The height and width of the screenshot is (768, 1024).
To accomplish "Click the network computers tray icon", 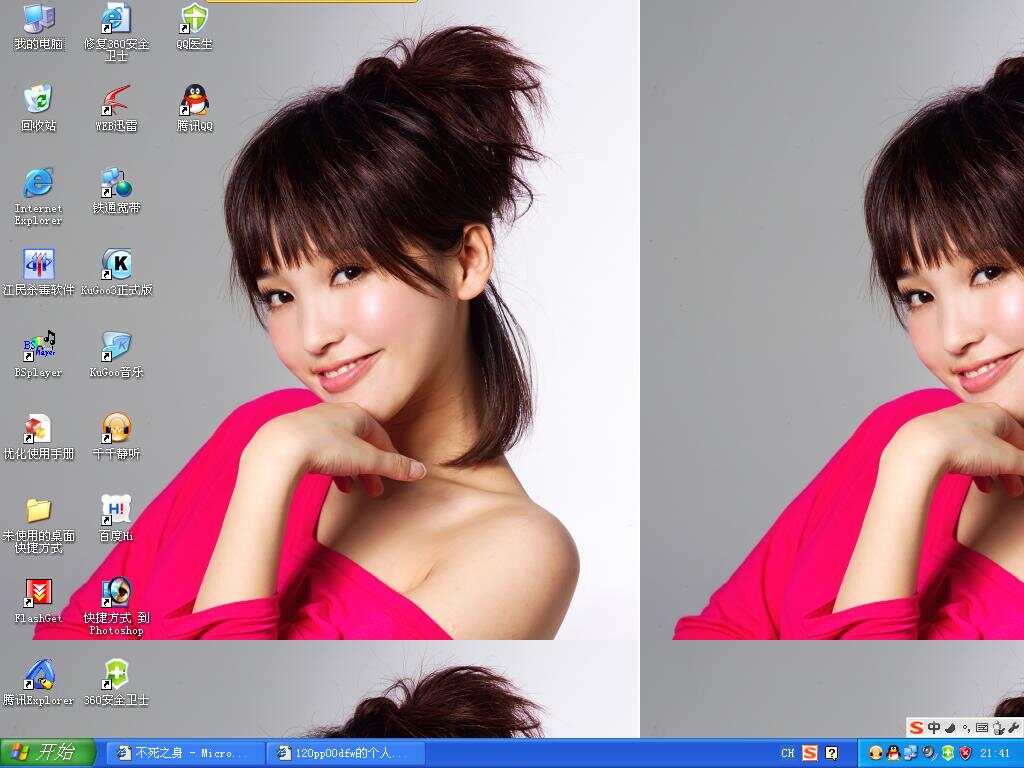I will (x=910, y=753).
